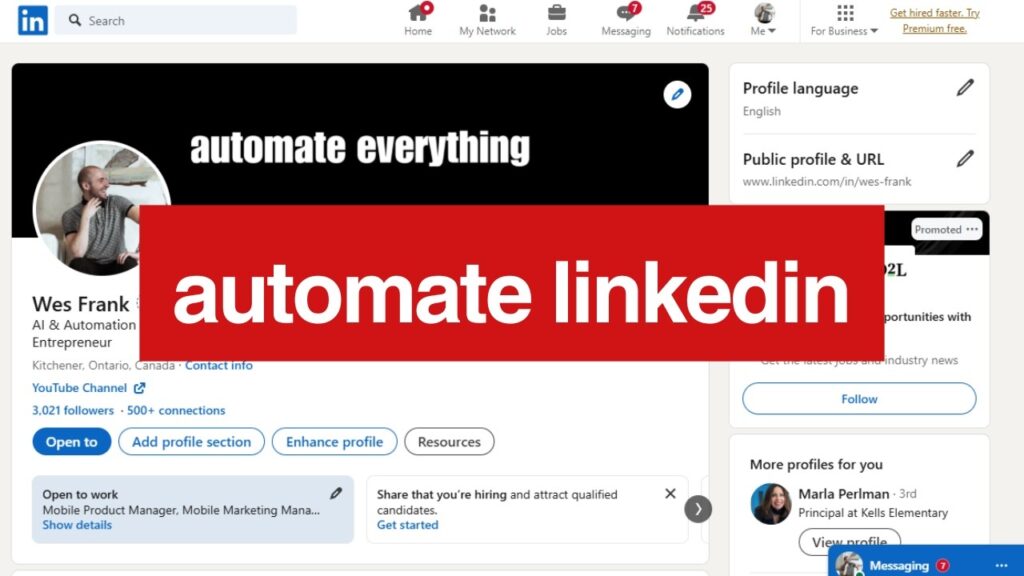This screenshot has width=1024, height=576.
Task: Click the Open to button
Action: tap(71, 442)
